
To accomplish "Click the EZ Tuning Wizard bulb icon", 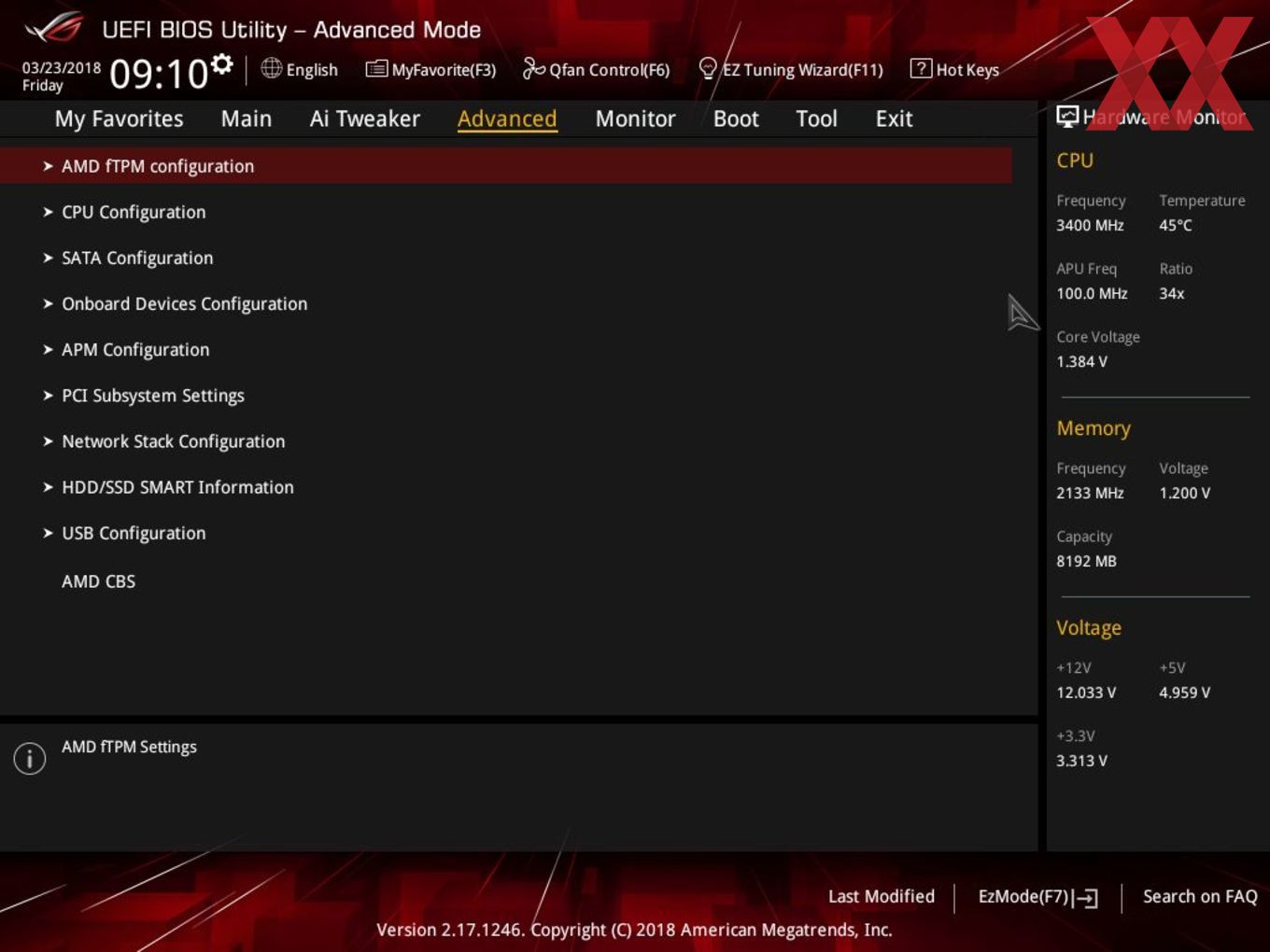I will (708, 68).
